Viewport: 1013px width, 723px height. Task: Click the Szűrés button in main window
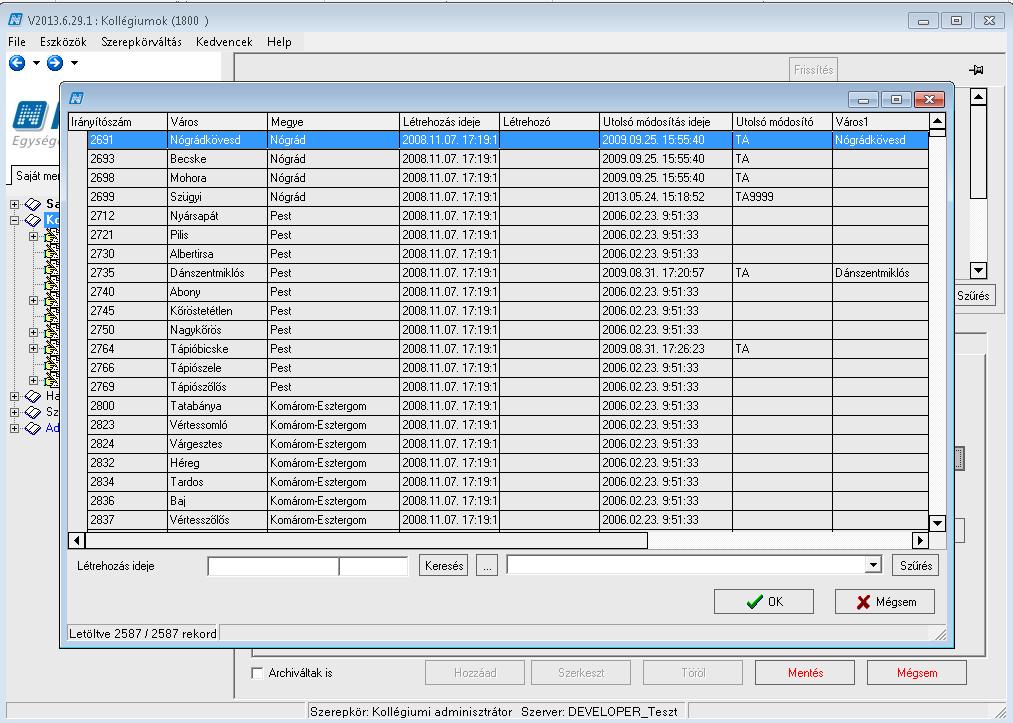tap(975, 296)
